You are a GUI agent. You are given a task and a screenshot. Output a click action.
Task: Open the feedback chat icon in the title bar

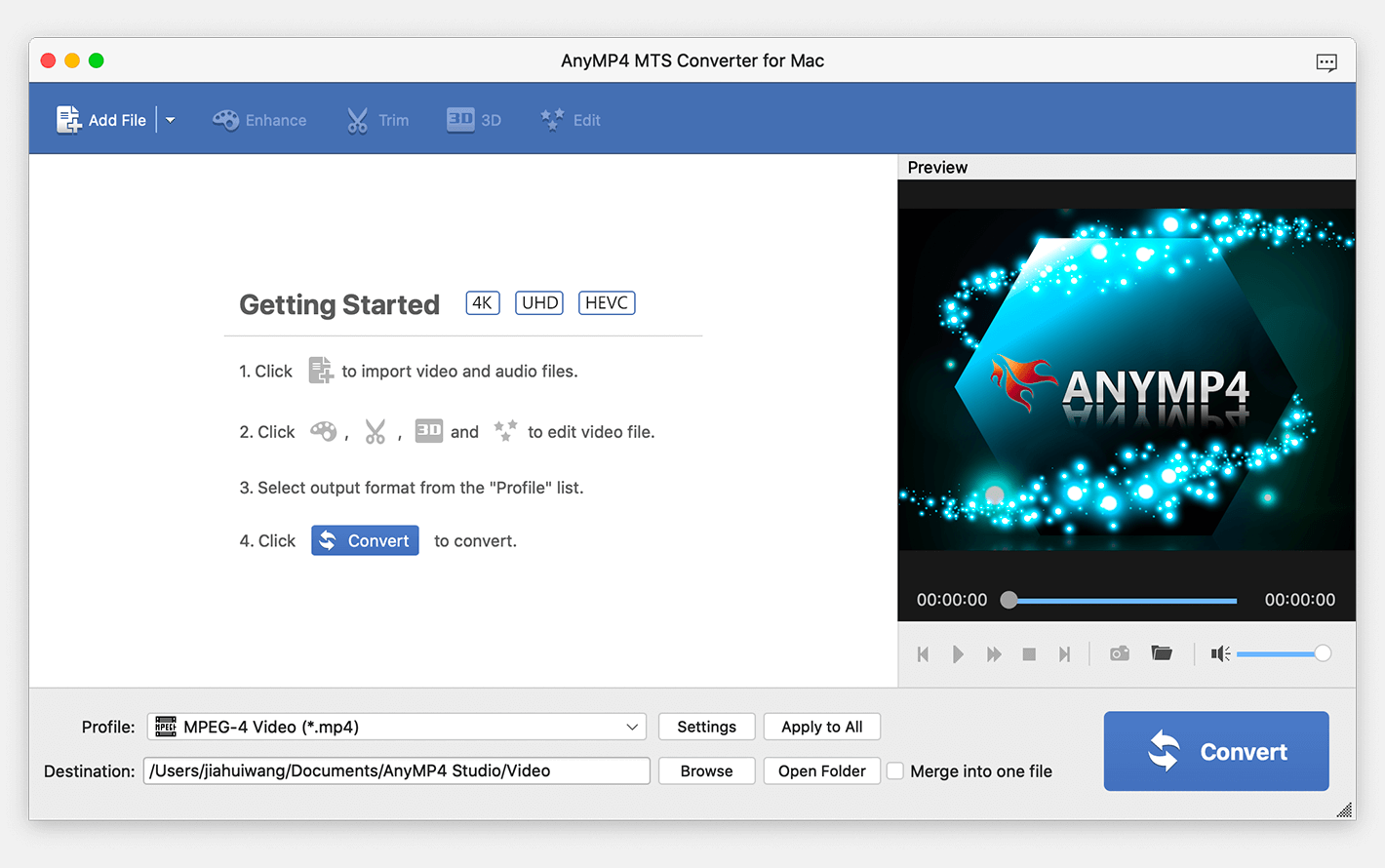point(1326,62)
